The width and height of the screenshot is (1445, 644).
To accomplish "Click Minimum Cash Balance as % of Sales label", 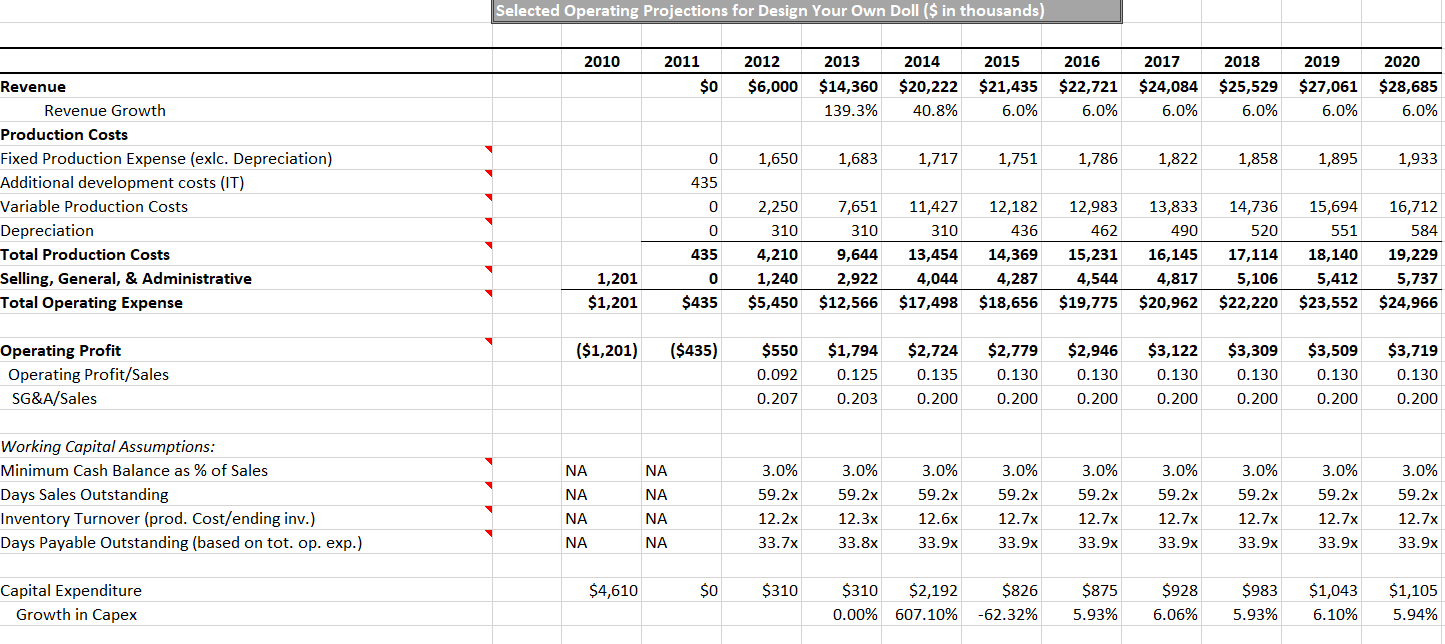I will [134, 470].
